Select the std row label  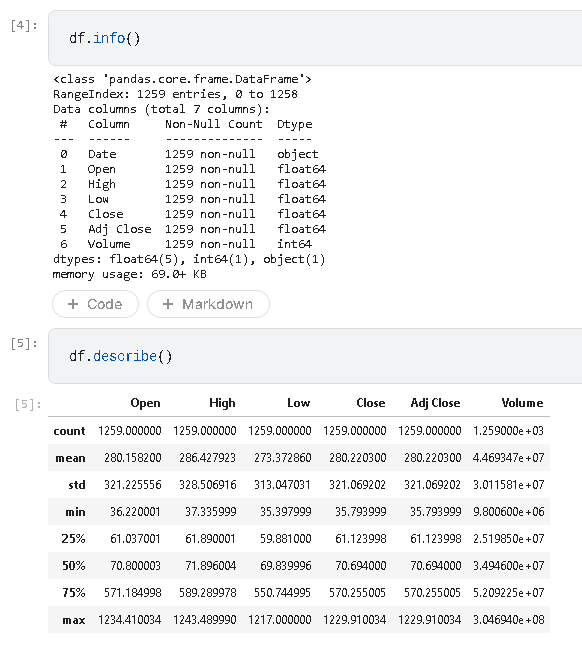[x=77, y=485]
